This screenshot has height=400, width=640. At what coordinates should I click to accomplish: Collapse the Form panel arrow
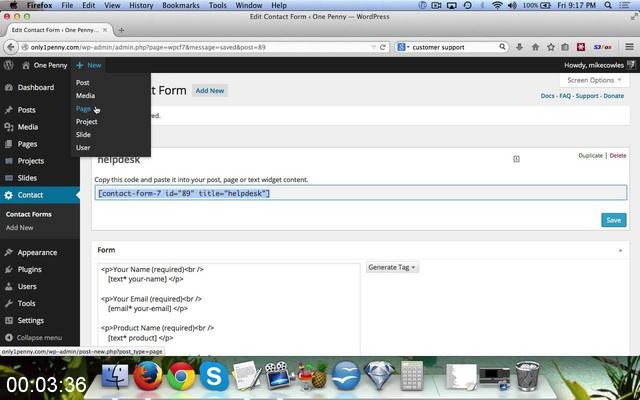[620, 250]
